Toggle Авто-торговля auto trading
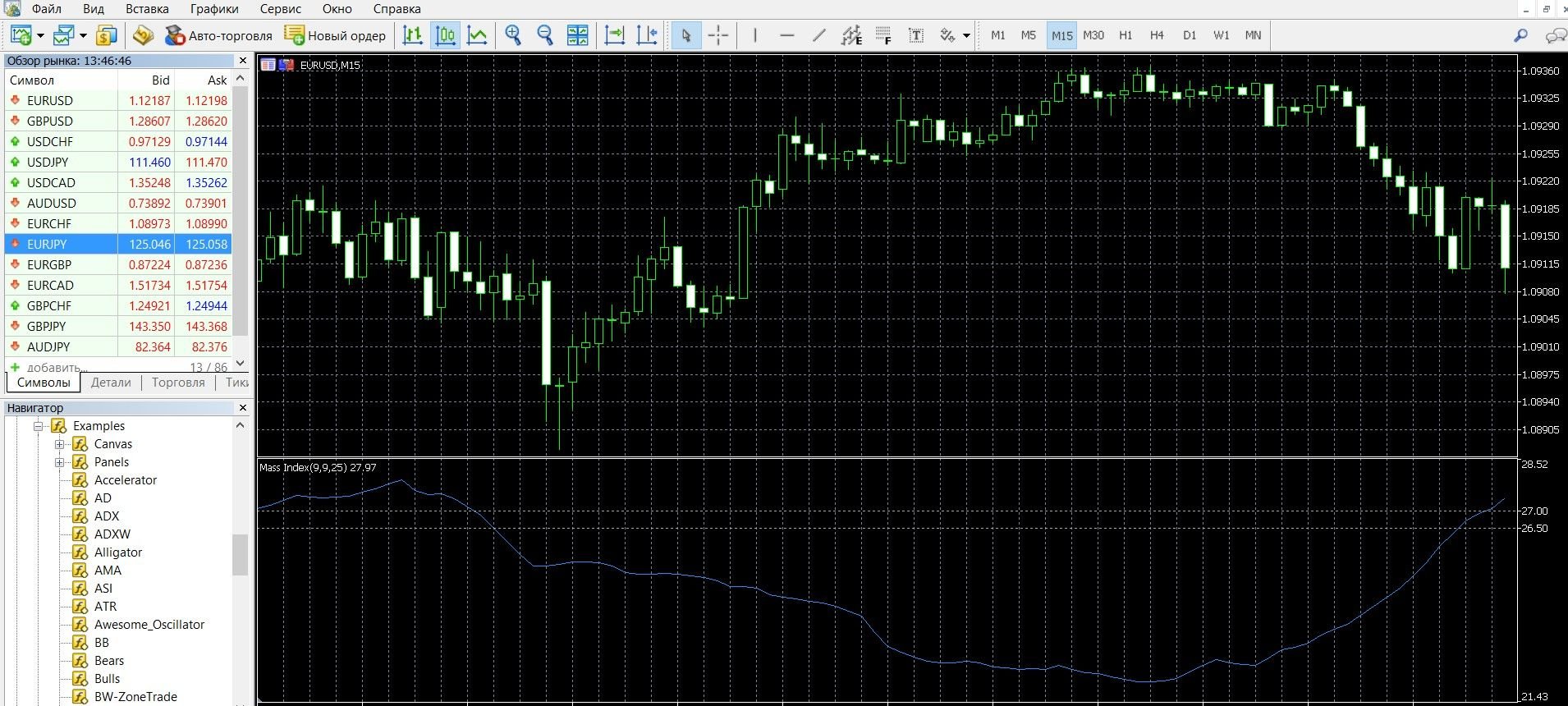The image size is (1568, 706). click(218, 35)
